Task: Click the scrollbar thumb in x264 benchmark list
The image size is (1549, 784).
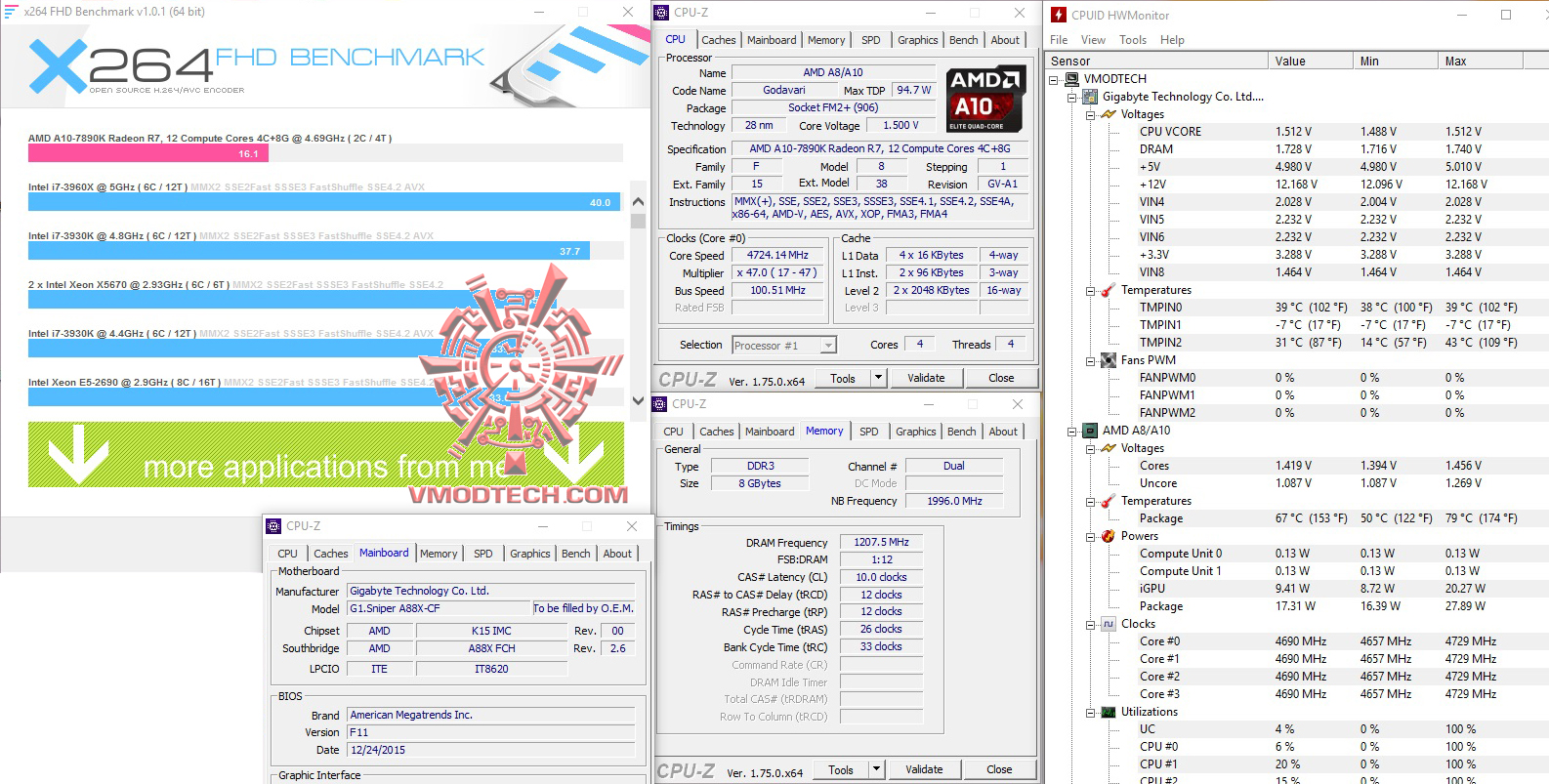Action: [x=639, y=221]
